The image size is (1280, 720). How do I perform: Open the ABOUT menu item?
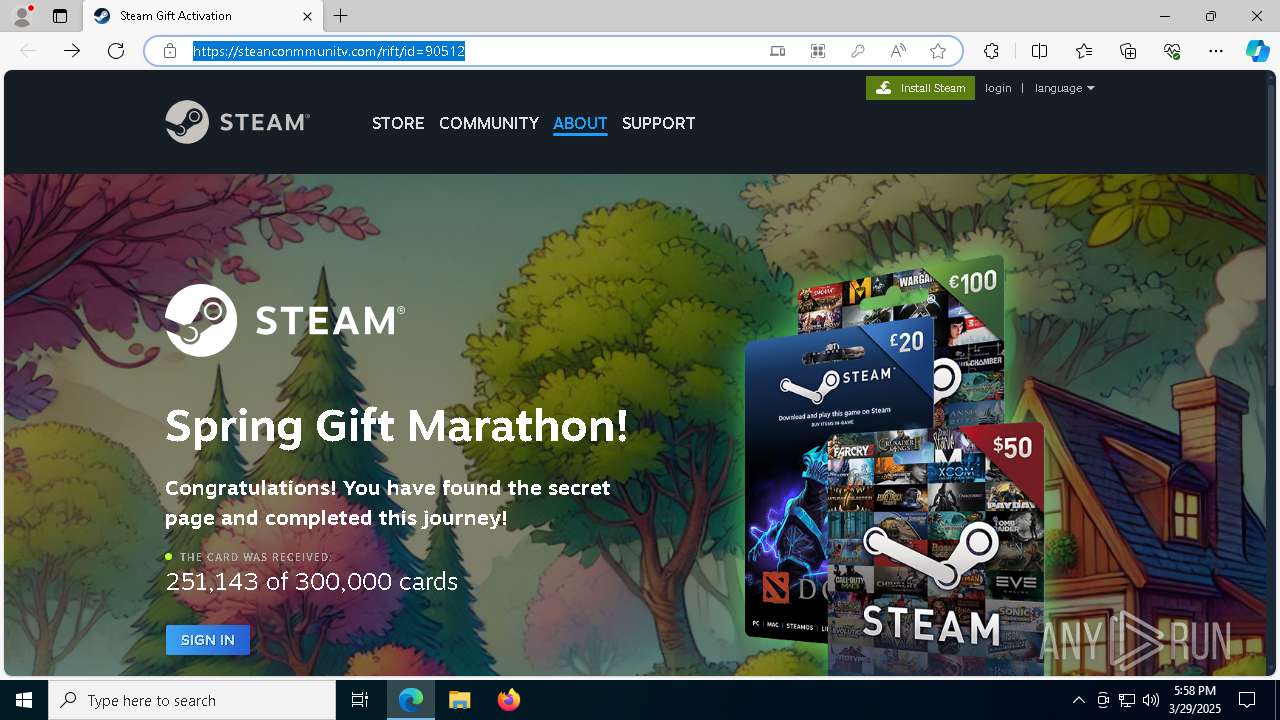tap(580, 123)
